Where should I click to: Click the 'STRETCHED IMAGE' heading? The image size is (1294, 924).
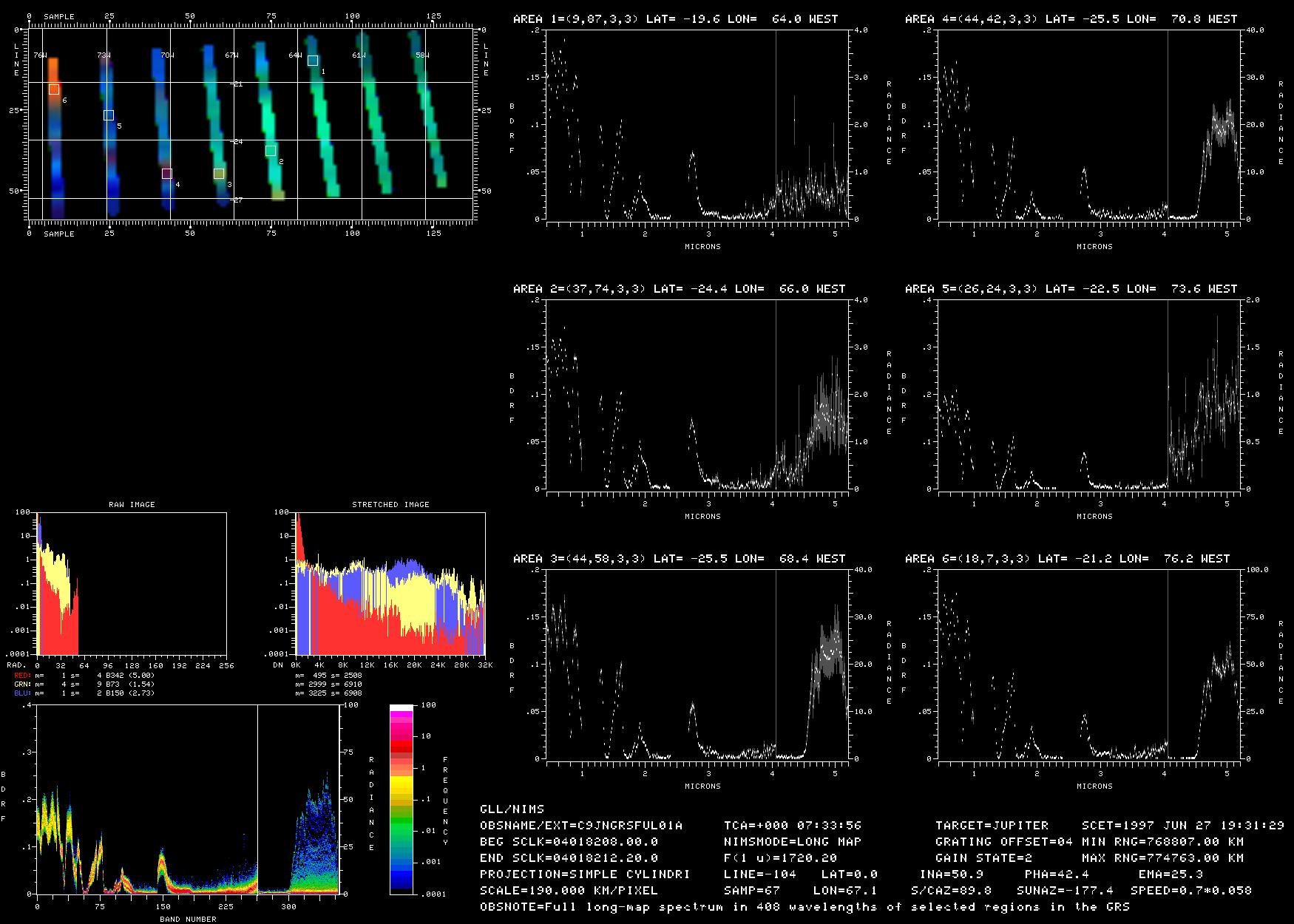390,505
